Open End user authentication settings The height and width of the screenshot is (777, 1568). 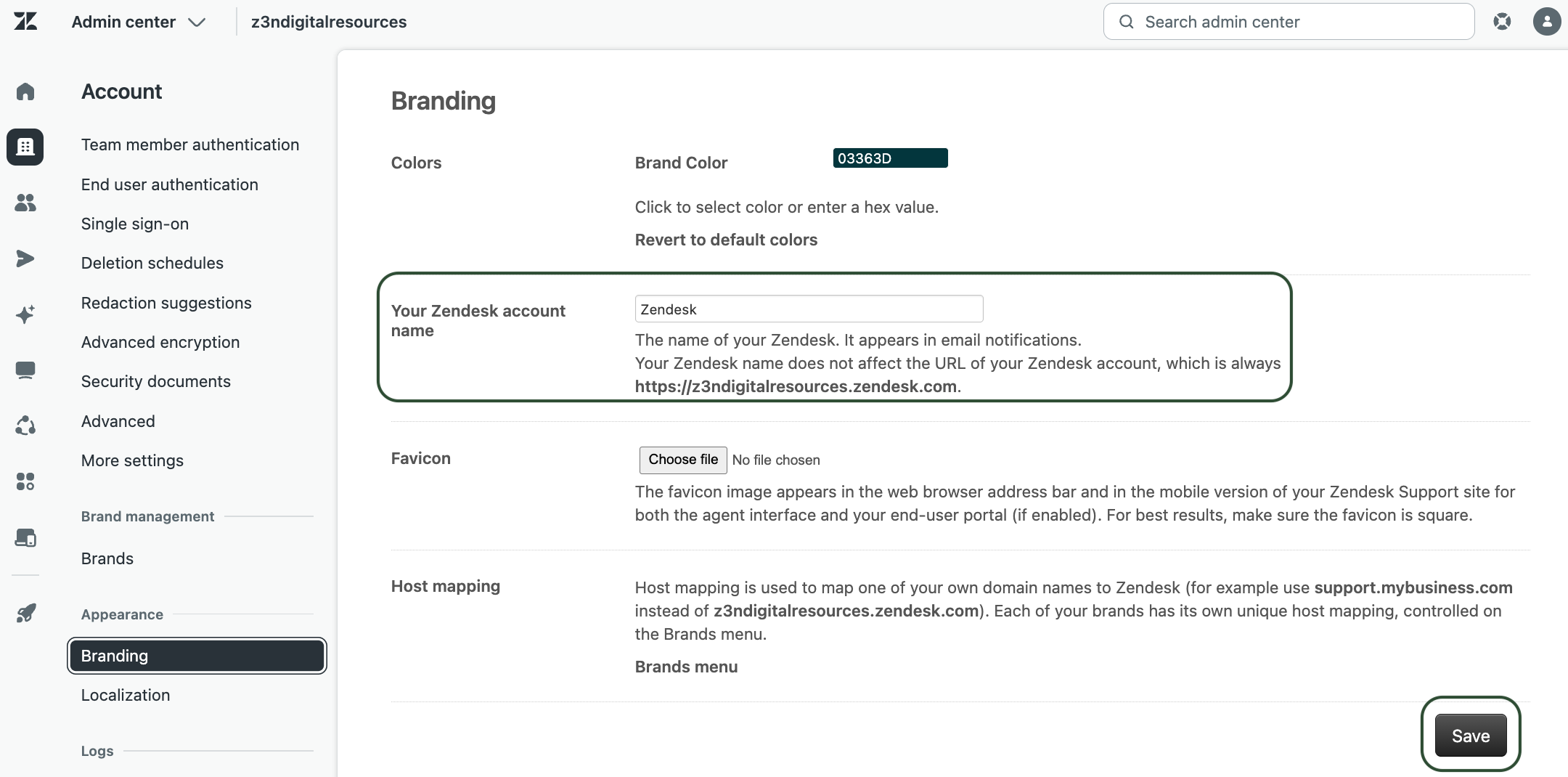pos(170,184)
